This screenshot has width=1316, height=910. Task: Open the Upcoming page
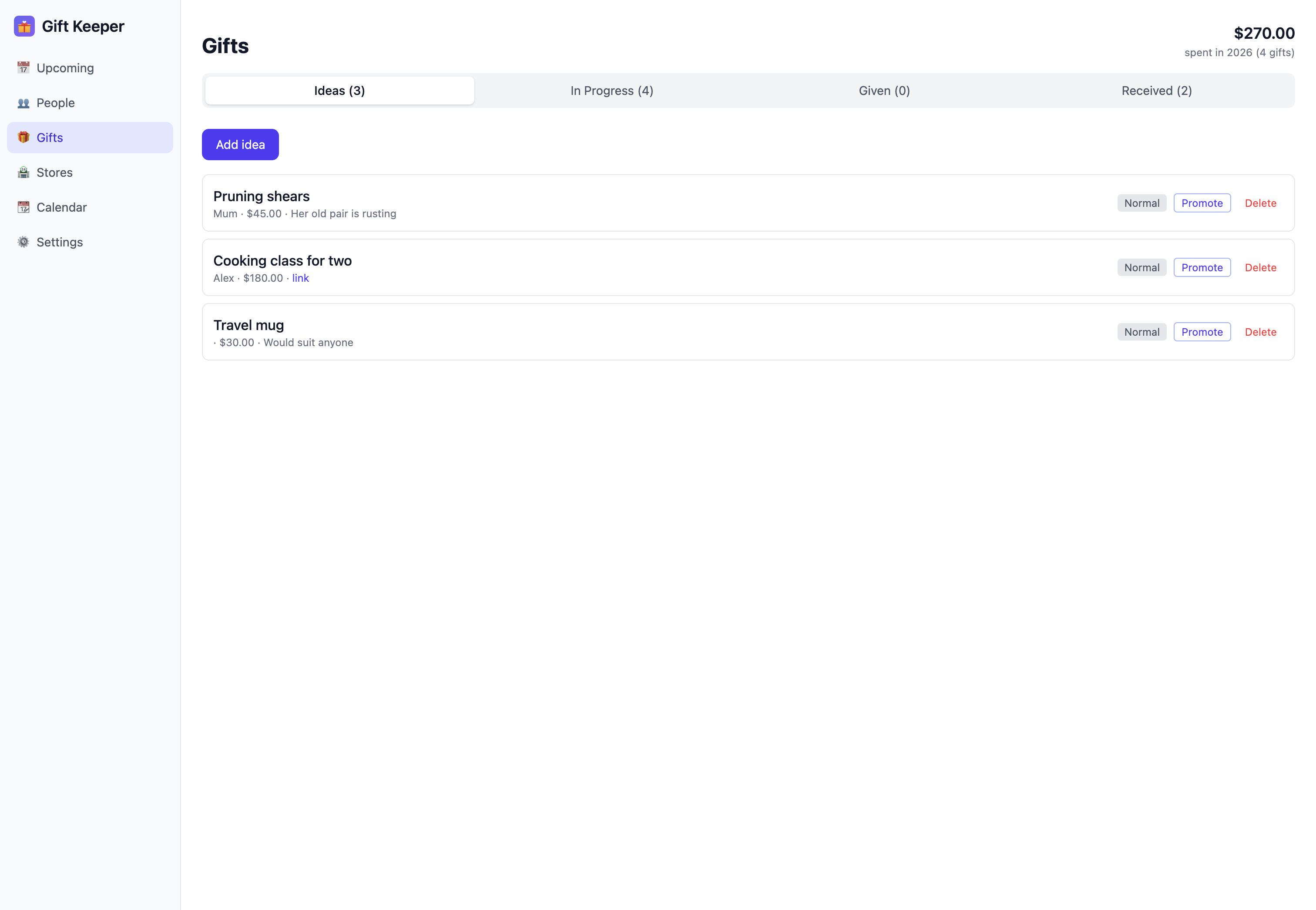[90, 68]
